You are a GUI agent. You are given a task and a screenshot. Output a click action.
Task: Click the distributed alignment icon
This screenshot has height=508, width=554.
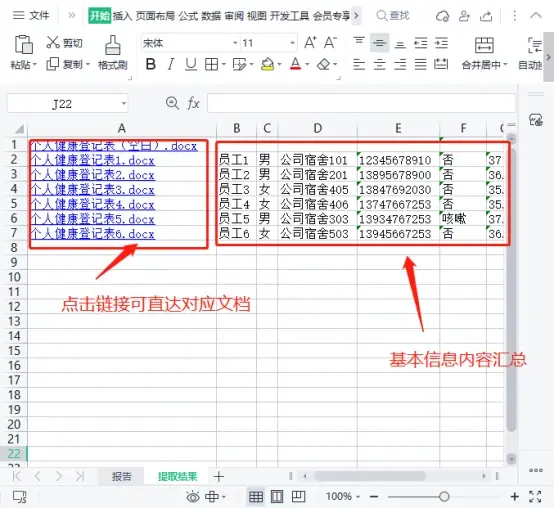(441, 64)
